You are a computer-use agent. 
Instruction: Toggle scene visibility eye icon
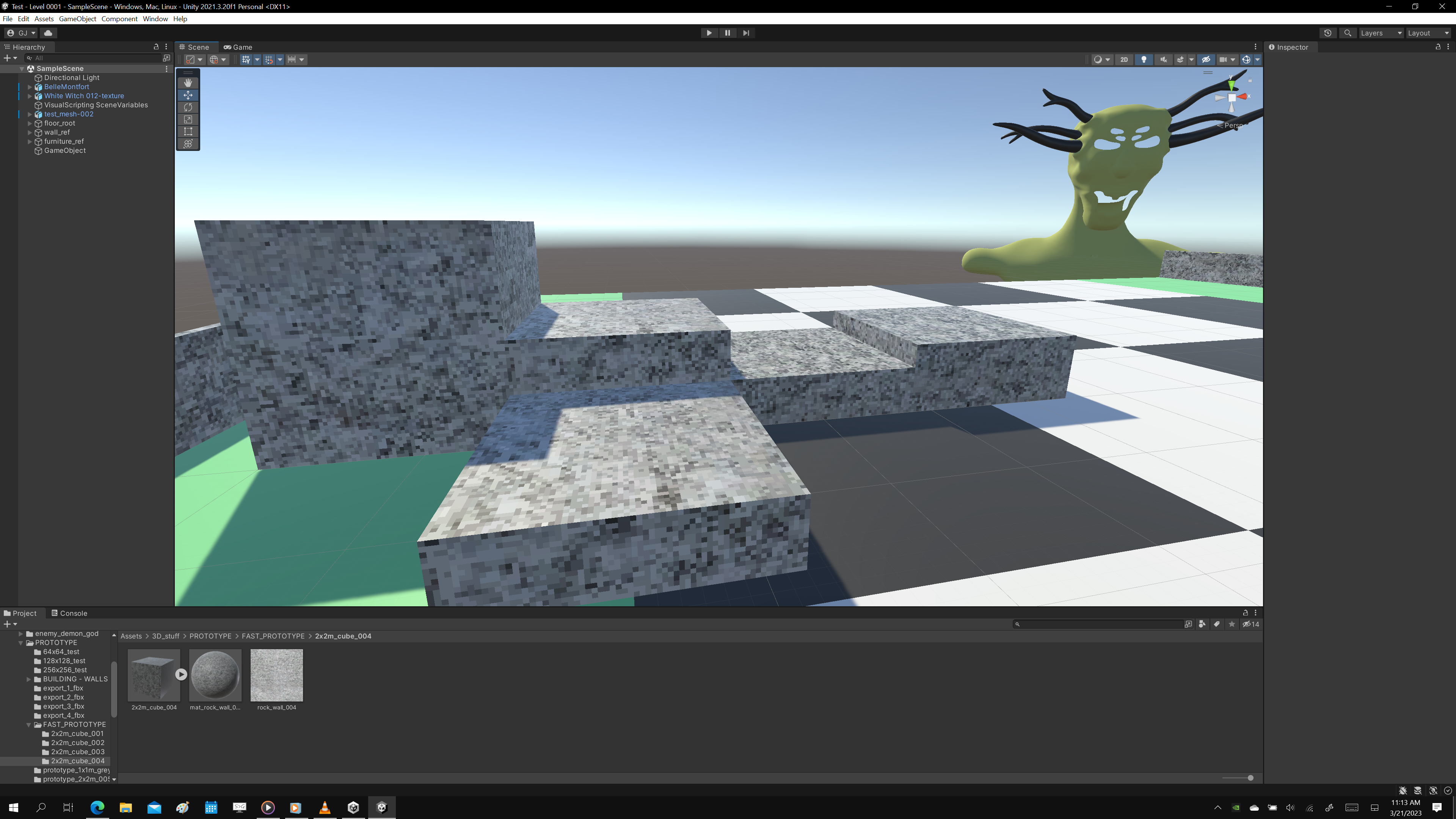[x=1206, y=60]
